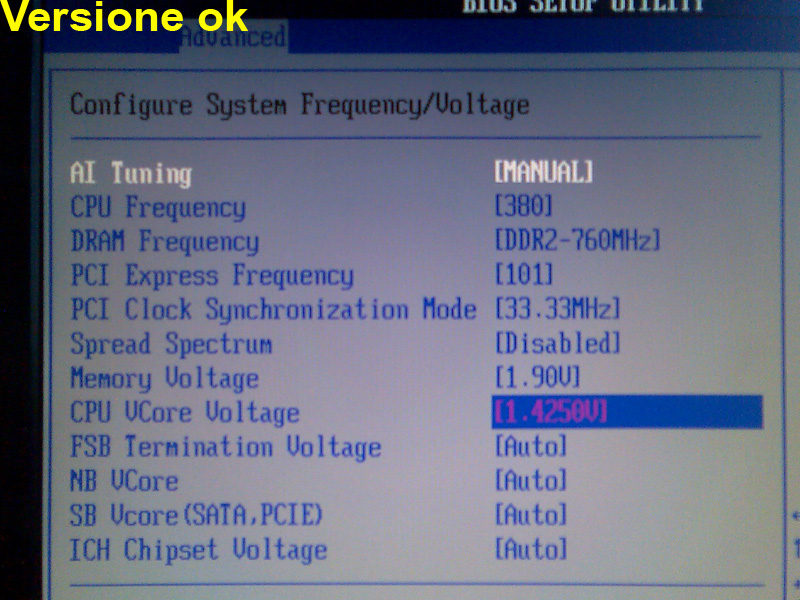Select the FSB Termination Voltage label

226,447
